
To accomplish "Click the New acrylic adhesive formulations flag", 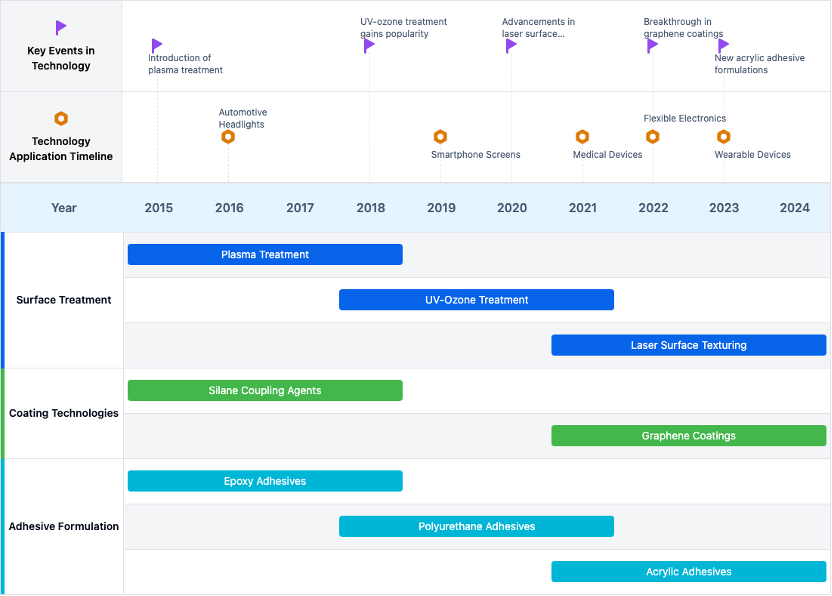I will click(723, 45).
